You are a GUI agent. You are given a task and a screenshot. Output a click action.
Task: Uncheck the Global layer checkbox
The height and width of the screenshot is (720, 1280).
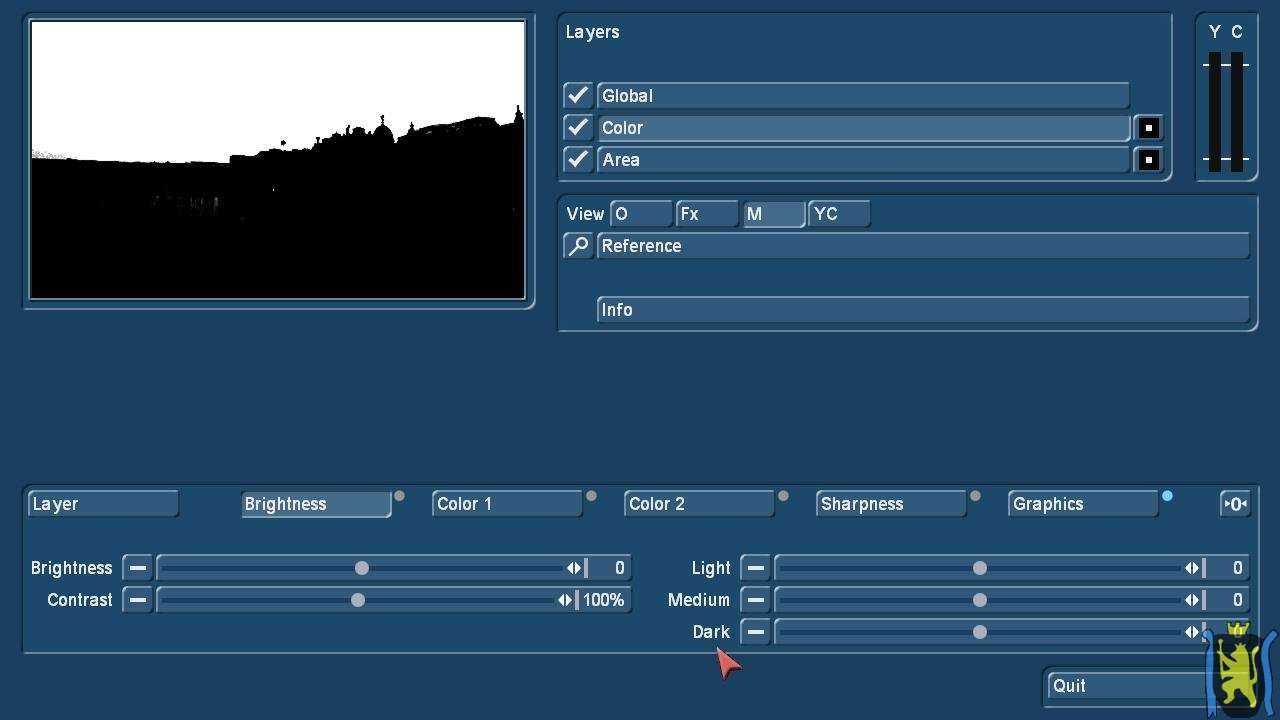tap(578, 96)
